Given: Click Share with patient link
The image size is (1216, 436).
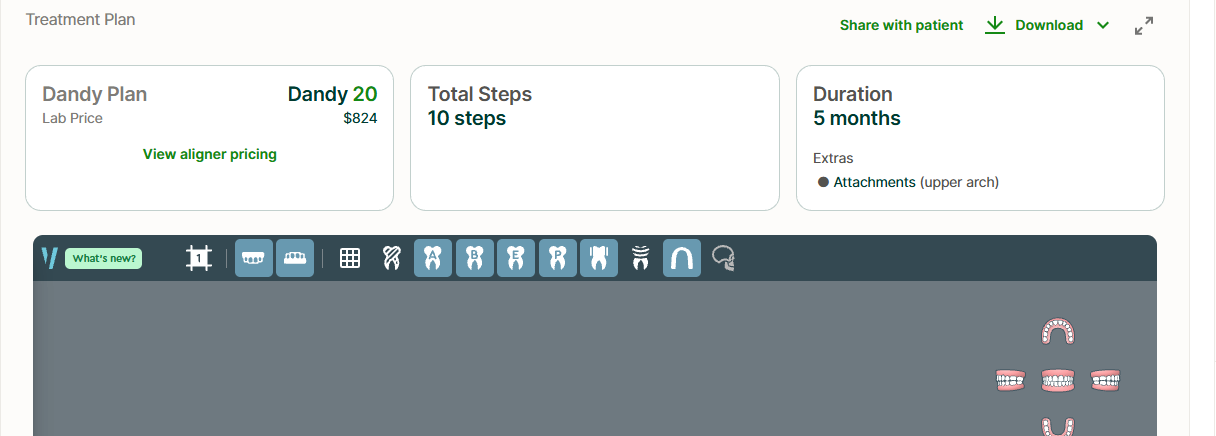Looking at the screenshot, I should coord(901,26).
